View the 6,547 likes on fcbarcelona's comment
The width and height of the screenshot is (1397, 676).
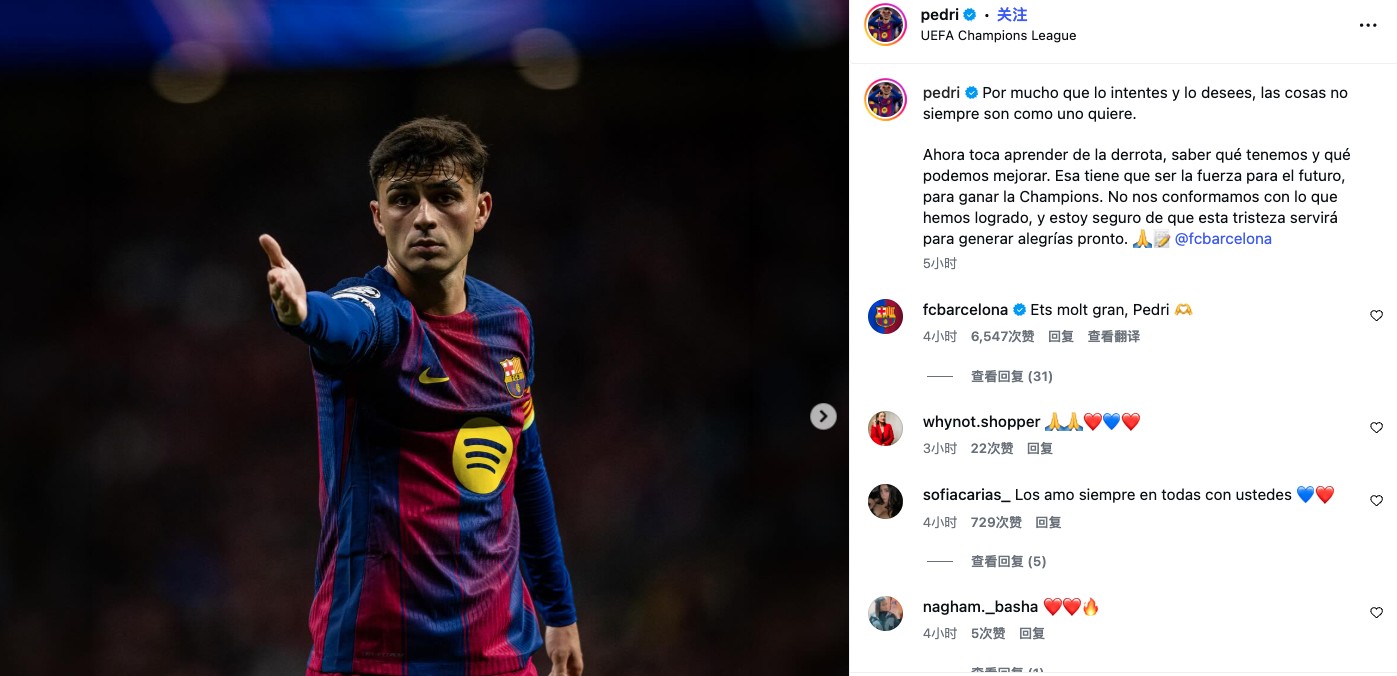pos(1002,337)
